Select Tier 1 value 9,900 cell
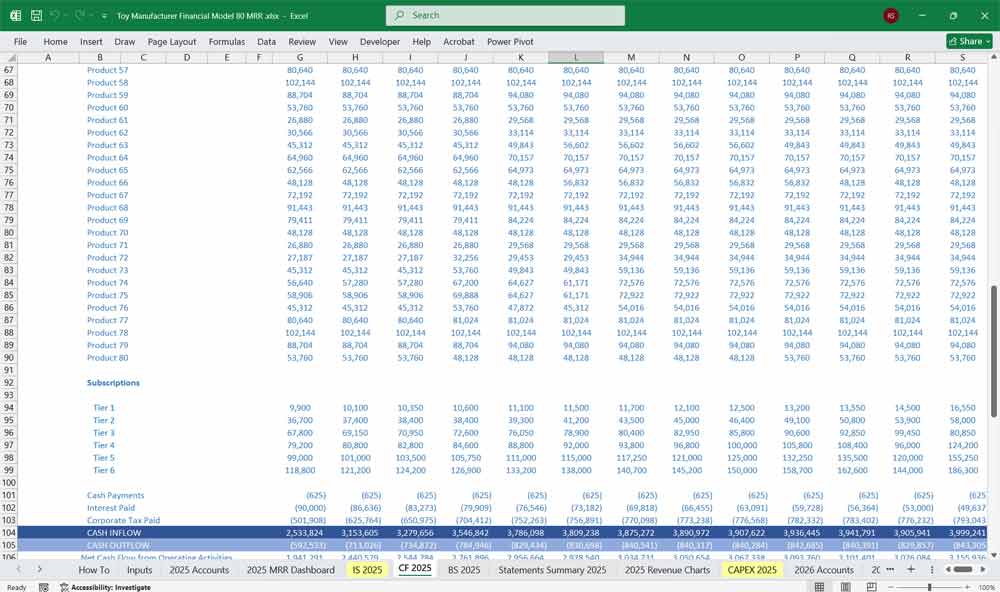This screenshot has height=592, width=1000. point(300,408)
